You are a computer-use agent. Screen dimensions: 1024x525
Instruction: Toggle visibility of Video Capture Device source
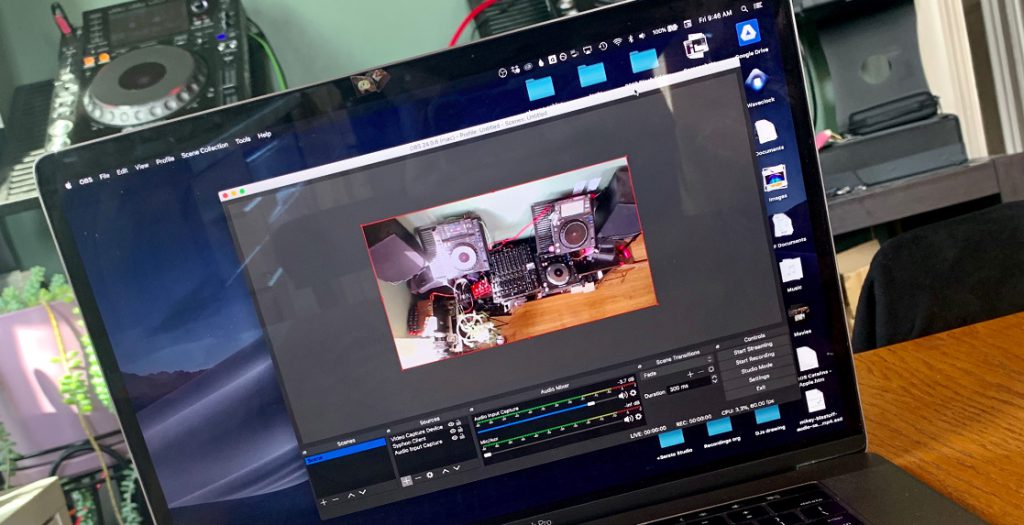(451, 424)
